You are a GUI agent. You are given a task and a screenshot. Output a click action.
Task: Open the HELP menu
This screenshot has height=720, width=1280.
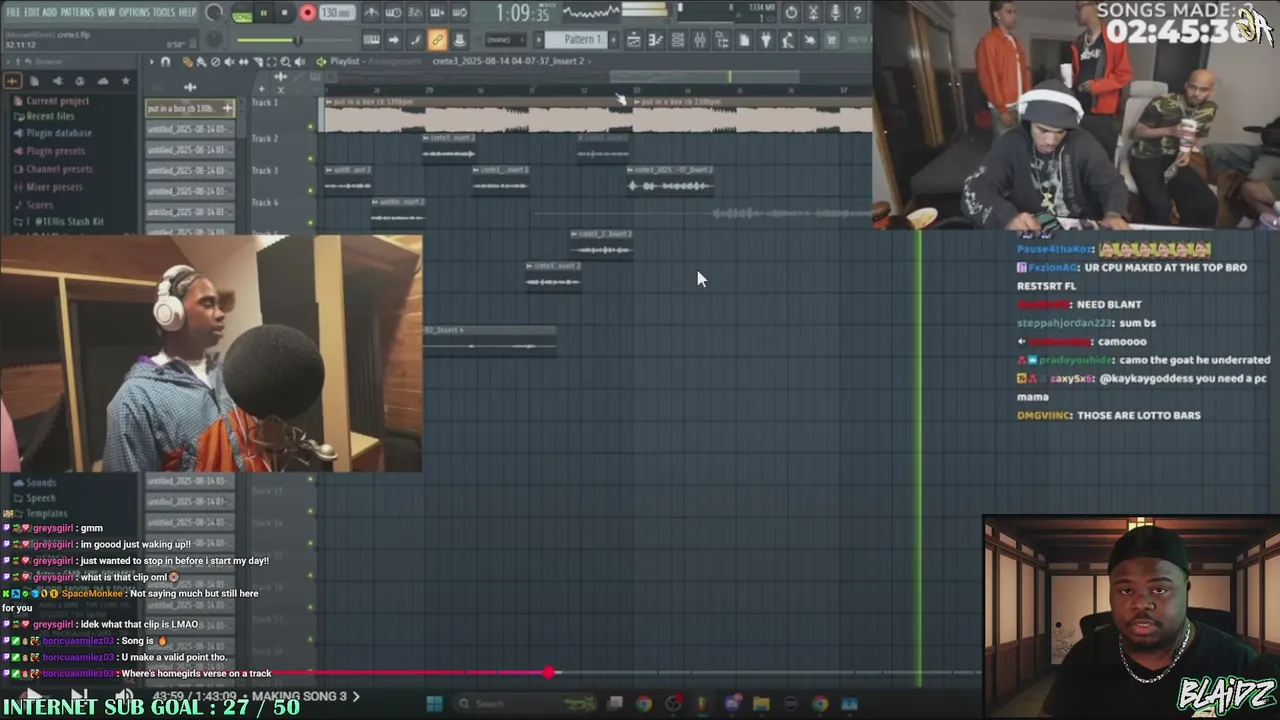pos(188,12)
